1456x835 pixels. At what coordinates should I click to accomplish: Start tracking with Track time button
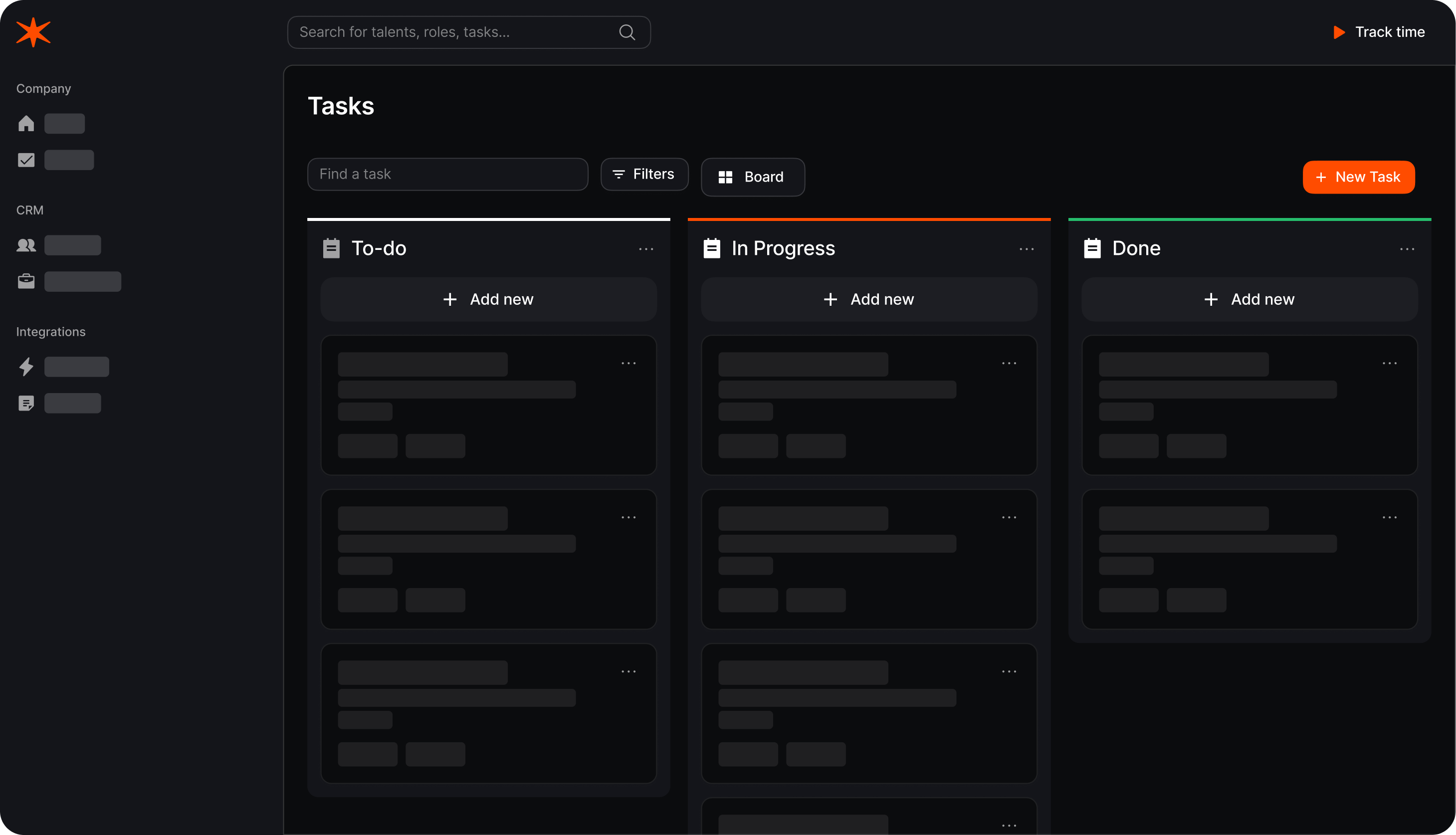pyautogui.click(x=1379, y=32)
